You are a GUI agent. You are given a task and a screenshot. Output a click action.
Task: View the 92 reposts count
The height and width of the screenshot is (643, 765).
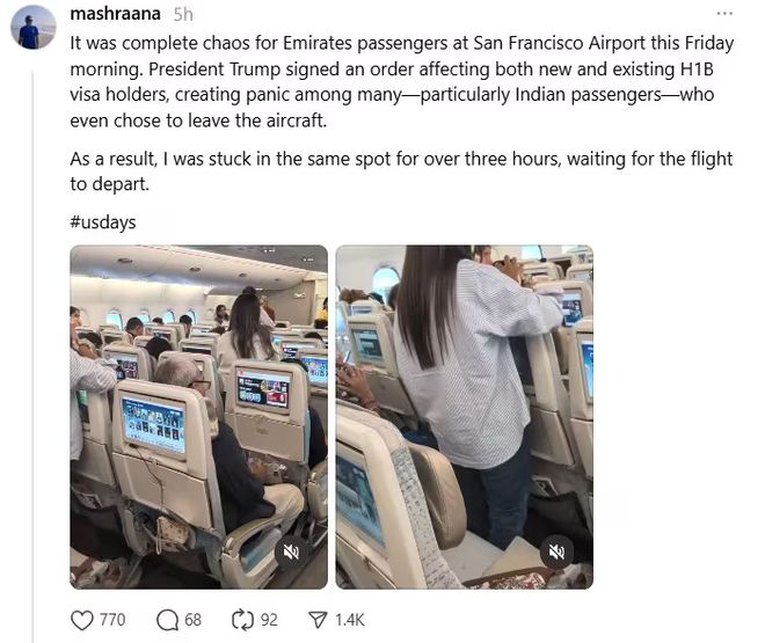269,620
